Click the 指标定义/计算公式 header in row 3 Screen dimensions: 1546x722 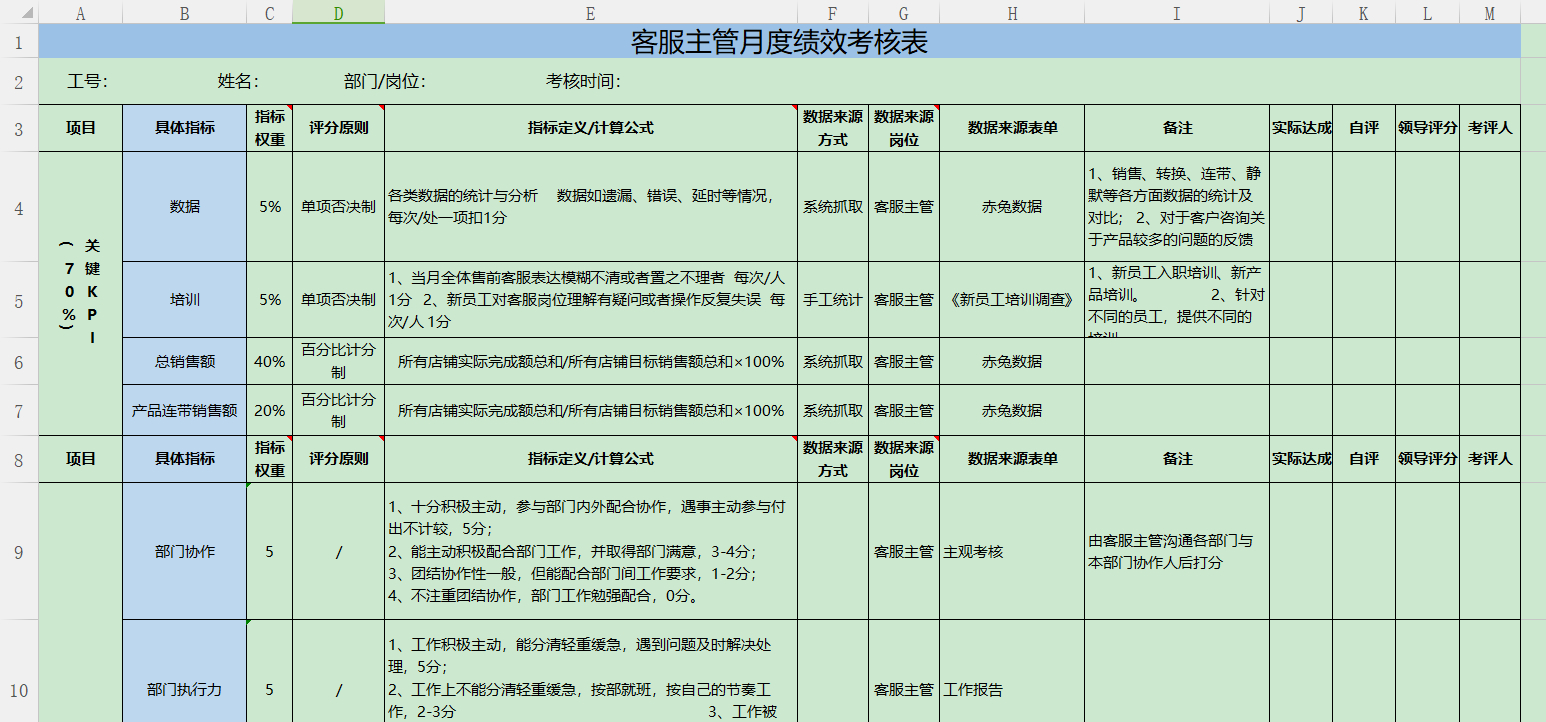(x=591, y=128)
